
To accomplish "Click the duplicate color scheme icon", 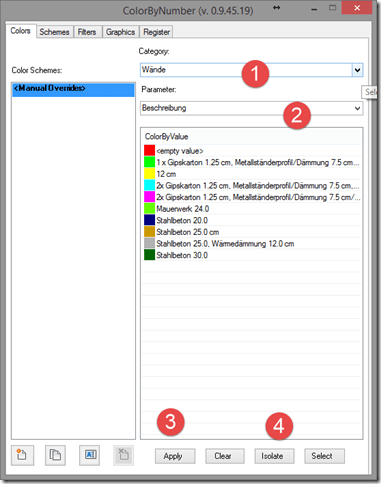I will pos(55,455).
